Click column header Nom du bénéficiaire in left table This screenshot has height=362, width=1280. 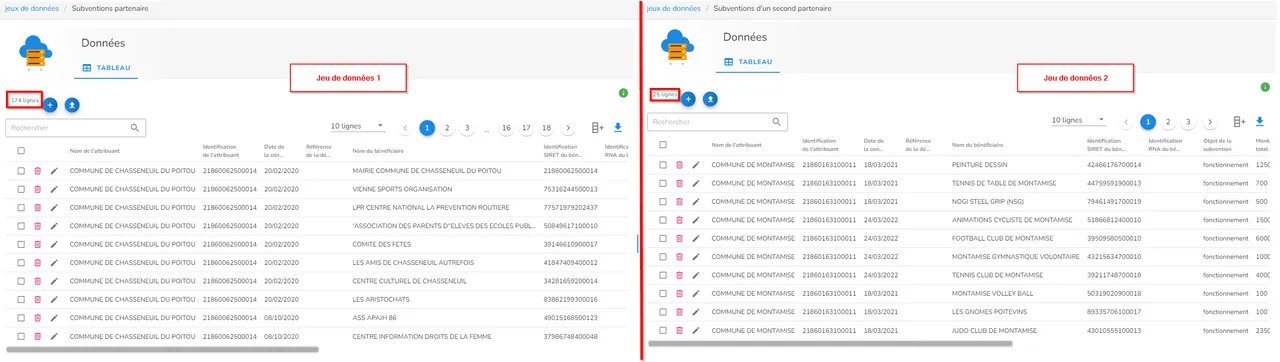[378, 151]
